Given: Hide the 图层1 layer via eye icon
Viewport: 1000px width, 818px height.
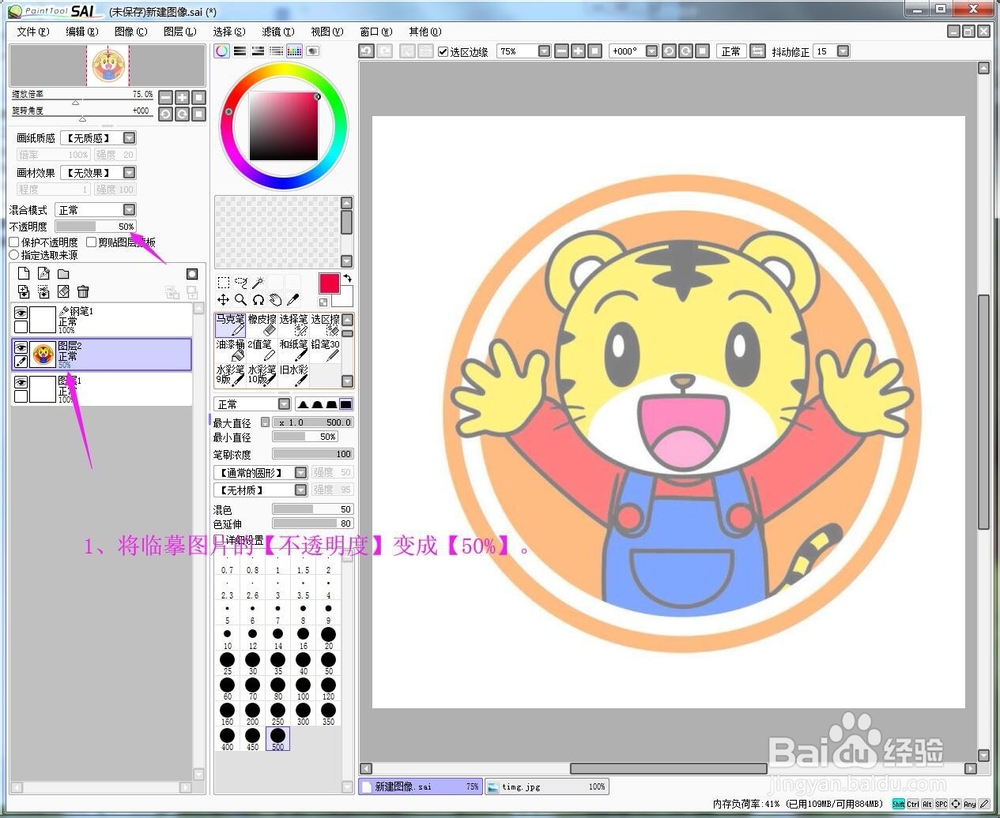Looking at the screenshot, I should (x=21, y=383).
